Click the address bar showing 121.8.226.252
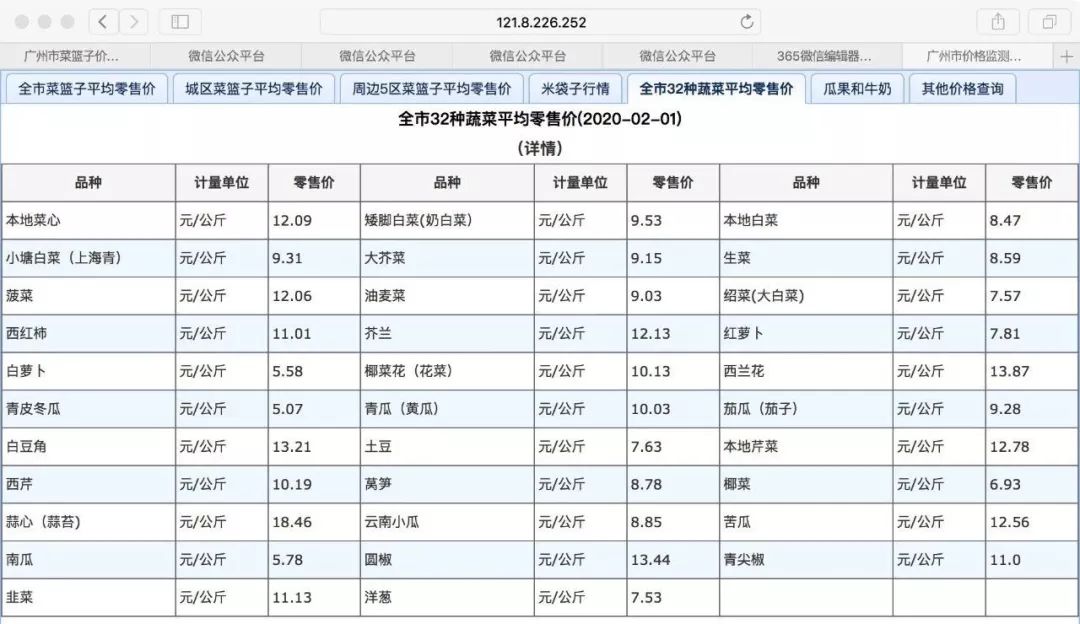The width and height of the screenshot is (1080, 624). coord(540,22)
